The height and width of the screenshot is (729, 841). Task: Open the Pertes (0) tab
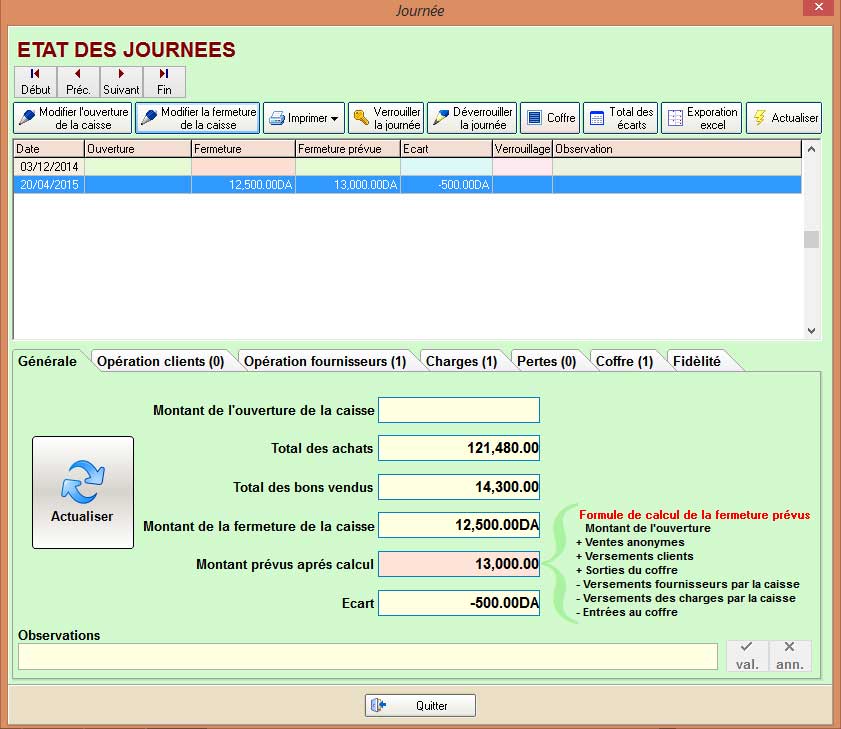[547, 362]
